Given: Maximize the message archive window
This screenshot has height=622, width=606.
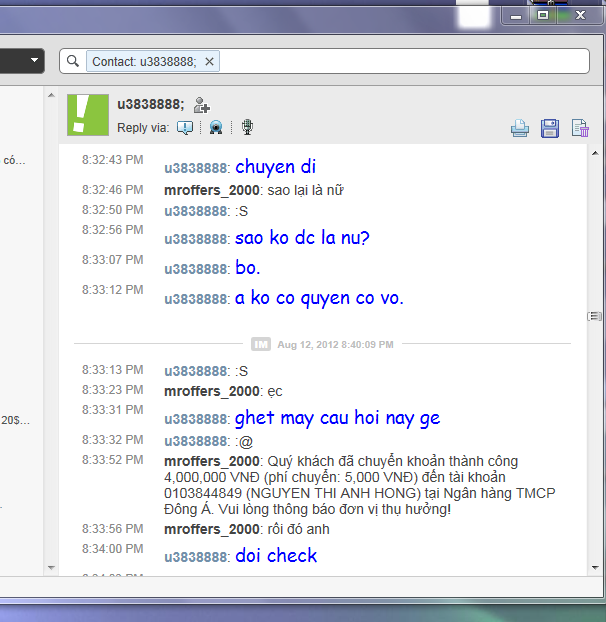Looking at the screenshot, I should 543,15.
